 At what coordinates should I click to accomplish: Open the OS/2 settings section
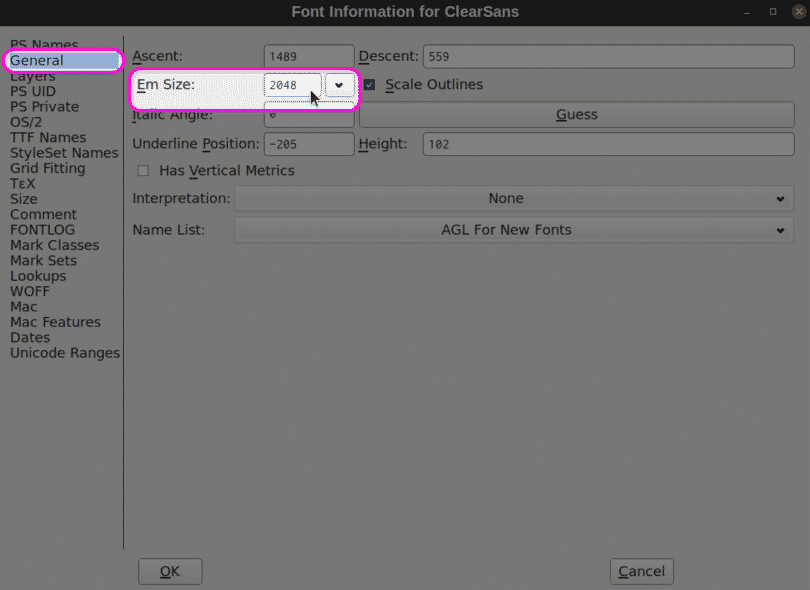point(26,122)
